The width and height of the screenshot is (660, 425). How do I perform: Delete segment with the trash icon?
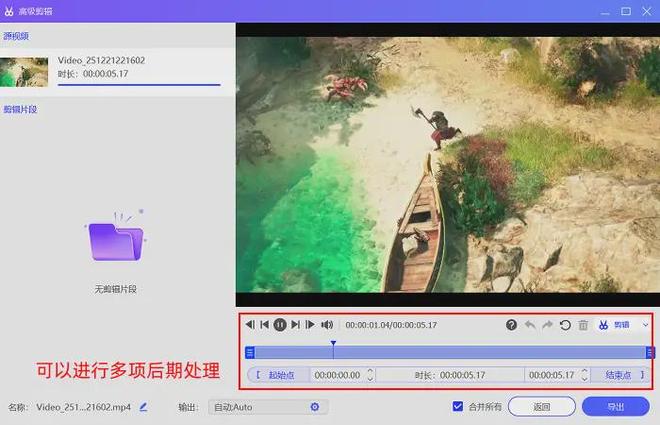coord(583,325)
